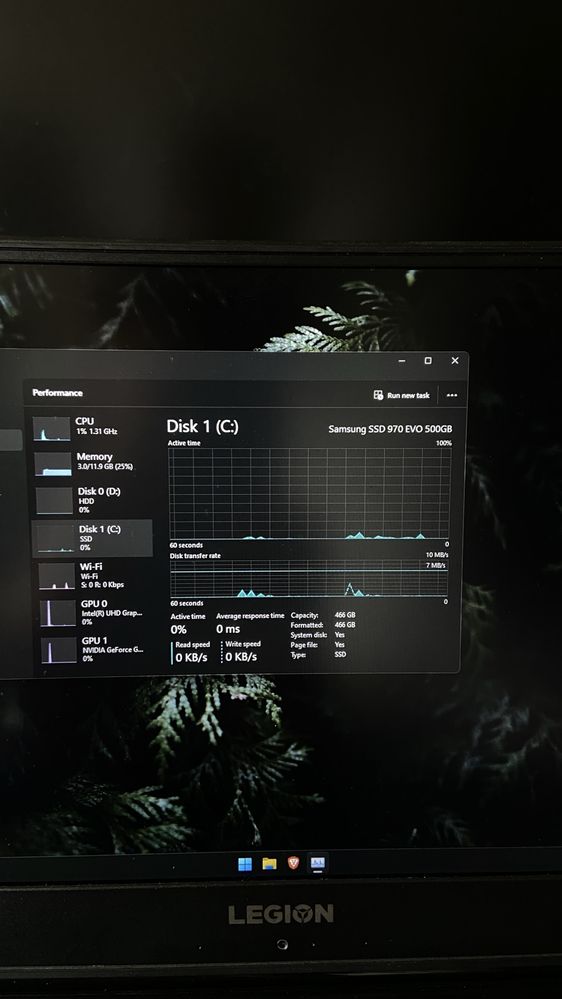Launch Brave browser from the taskbar

coord(293,863)
